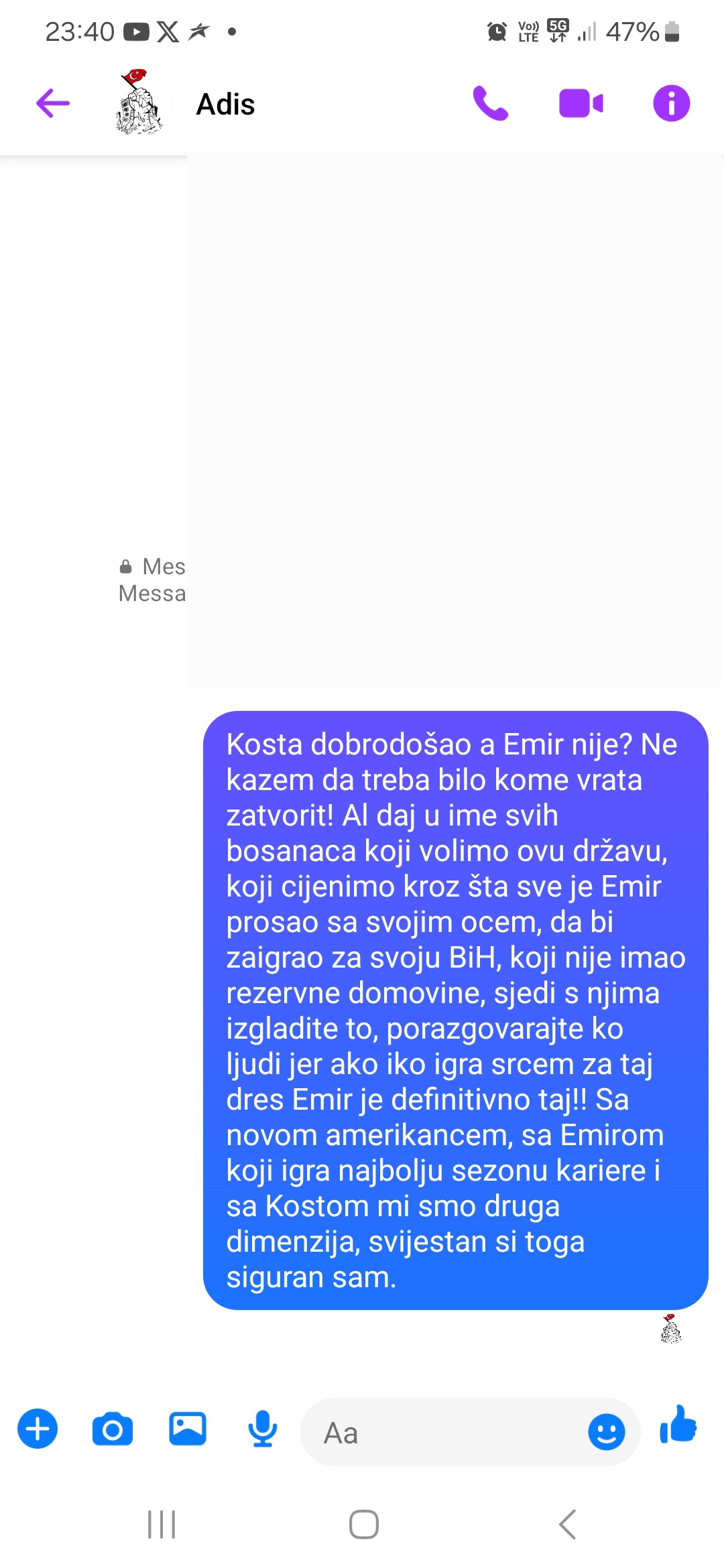Open the photo gallery picker

point(188,1429)
